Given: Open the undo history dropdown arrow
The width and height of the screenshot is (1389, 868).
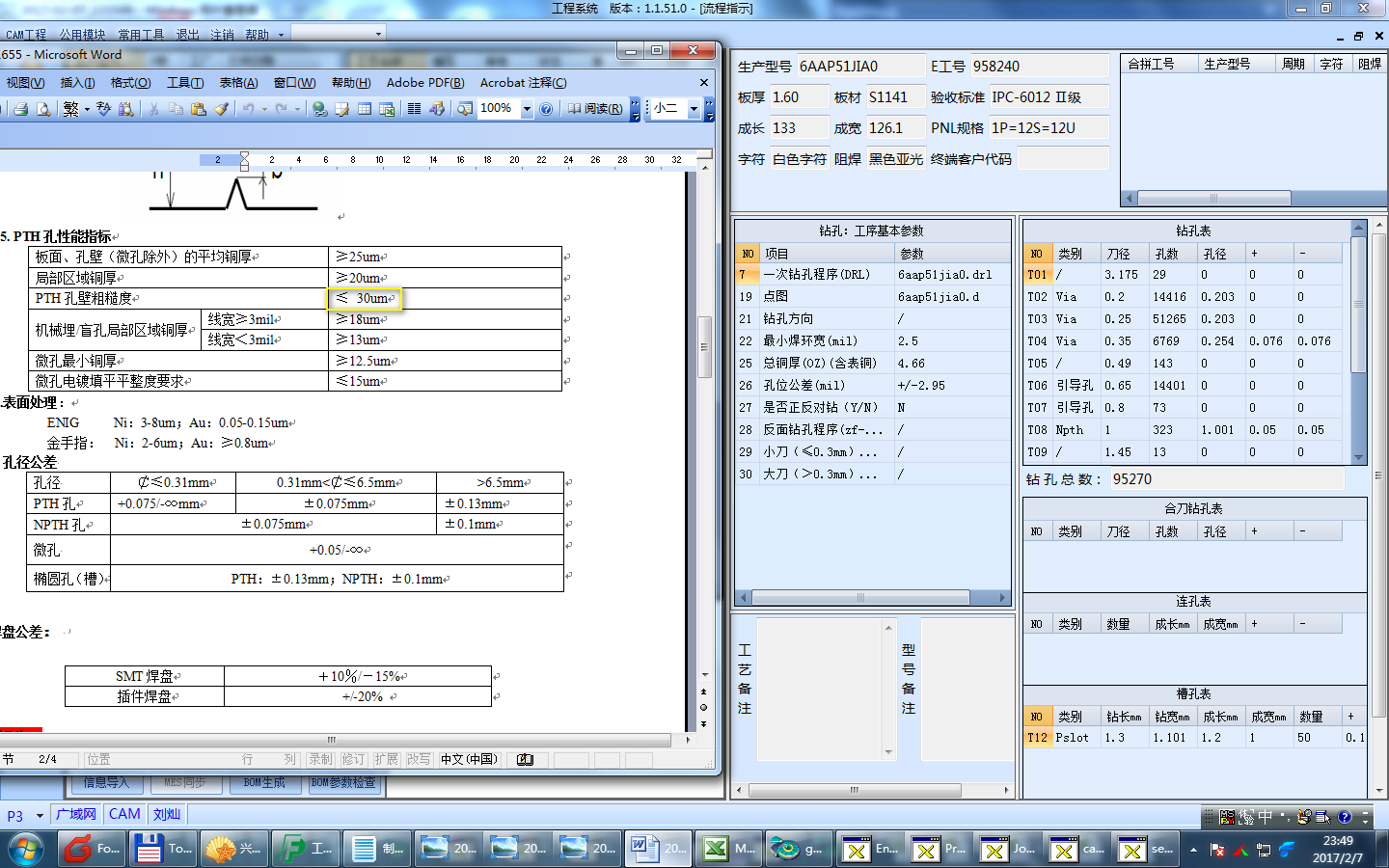Looking at the screenshot, I should coord(264,109).
